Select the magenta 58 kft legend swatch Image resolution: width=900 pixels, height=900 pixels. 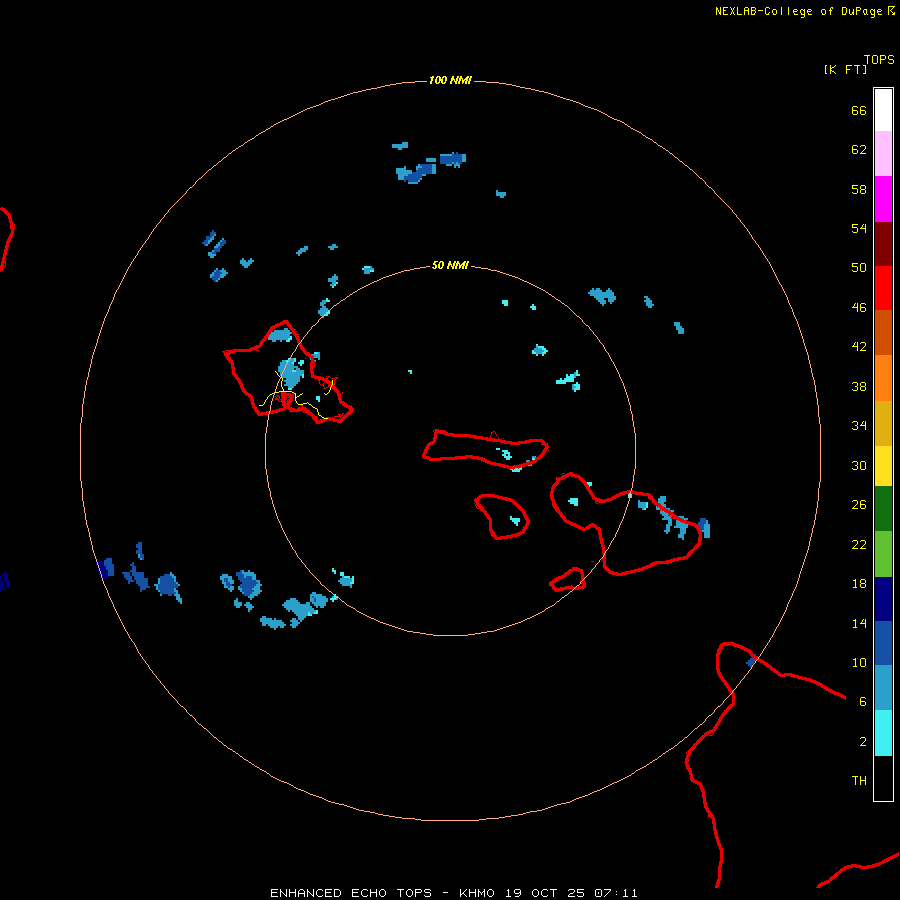(x=883, y=199)
